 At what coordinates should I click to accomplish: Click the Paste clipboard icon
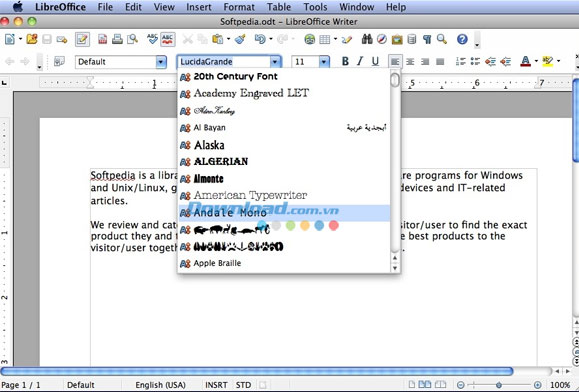(217, 39)
